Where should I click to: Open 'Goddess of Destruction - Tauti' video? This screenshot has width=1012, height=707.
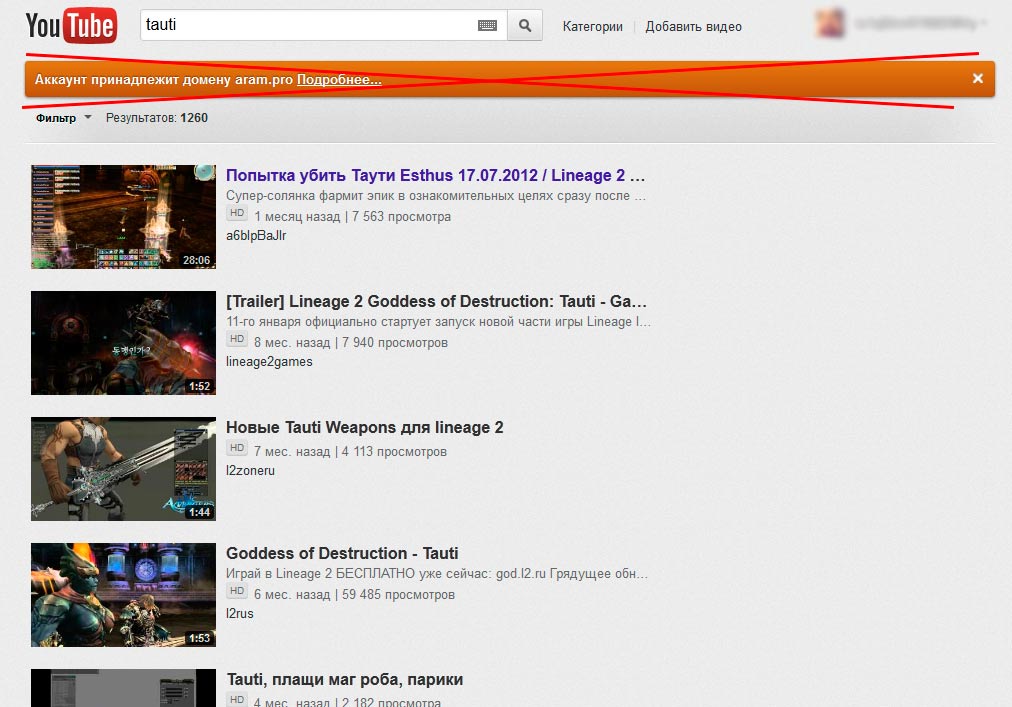(x=342, y=553)
